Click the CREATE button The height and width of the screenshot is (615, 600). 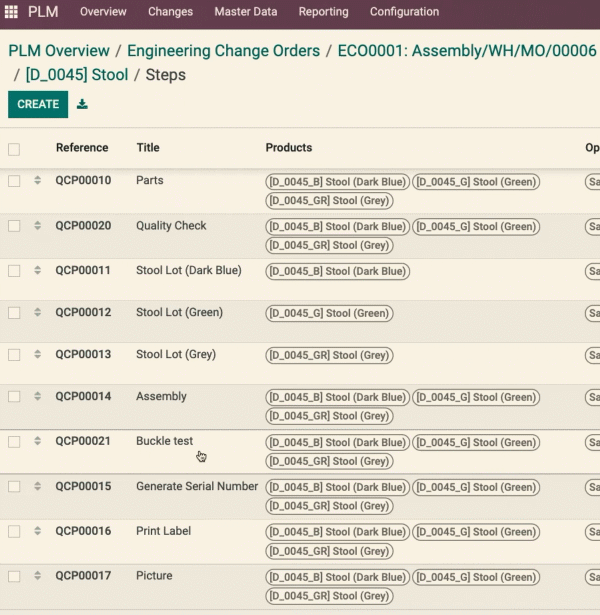[x=38, y=104]
